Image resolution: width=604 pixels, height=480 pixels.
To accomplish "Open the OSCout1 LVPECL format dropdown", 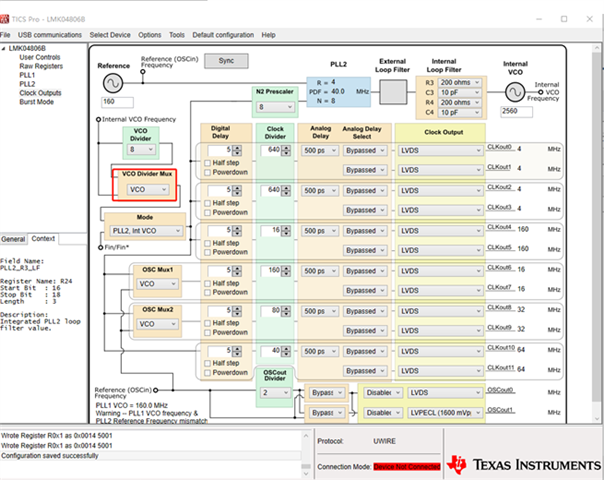I will [x=445, y=413].
